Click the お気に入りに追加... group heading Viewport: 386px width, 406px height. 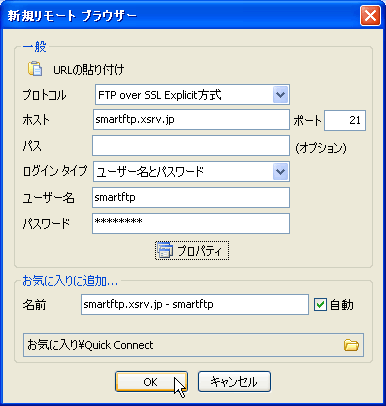[70, 281]
